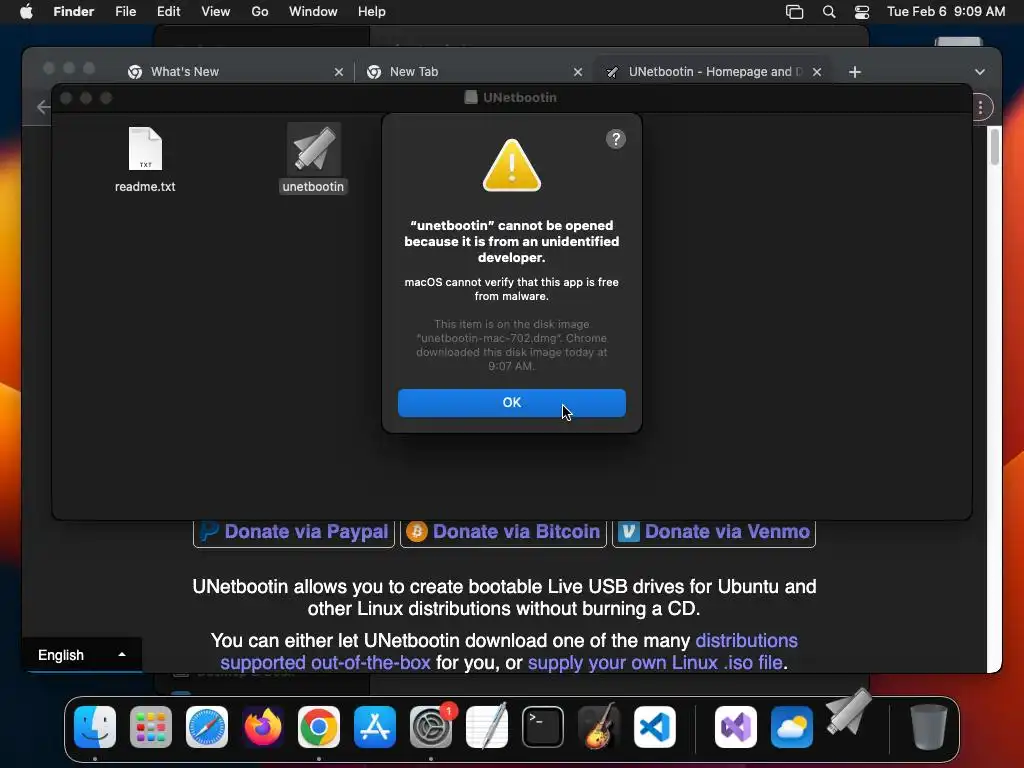Open the File menu

pyautogui.click(x=125, y=11)
